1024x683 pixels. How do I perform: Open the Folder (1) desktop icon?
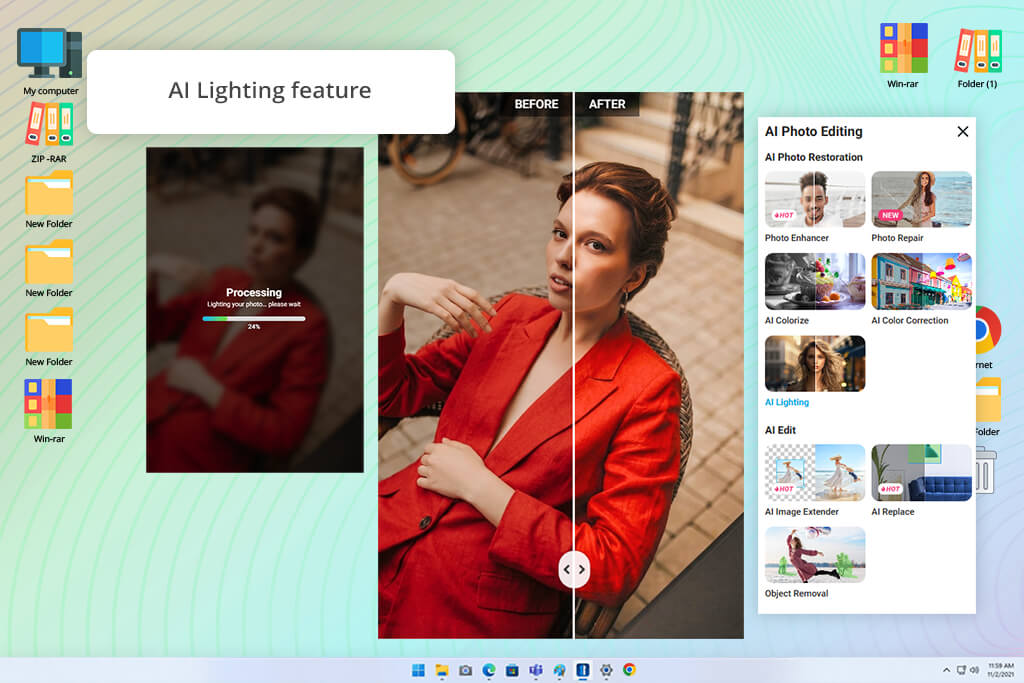[978, 57]
